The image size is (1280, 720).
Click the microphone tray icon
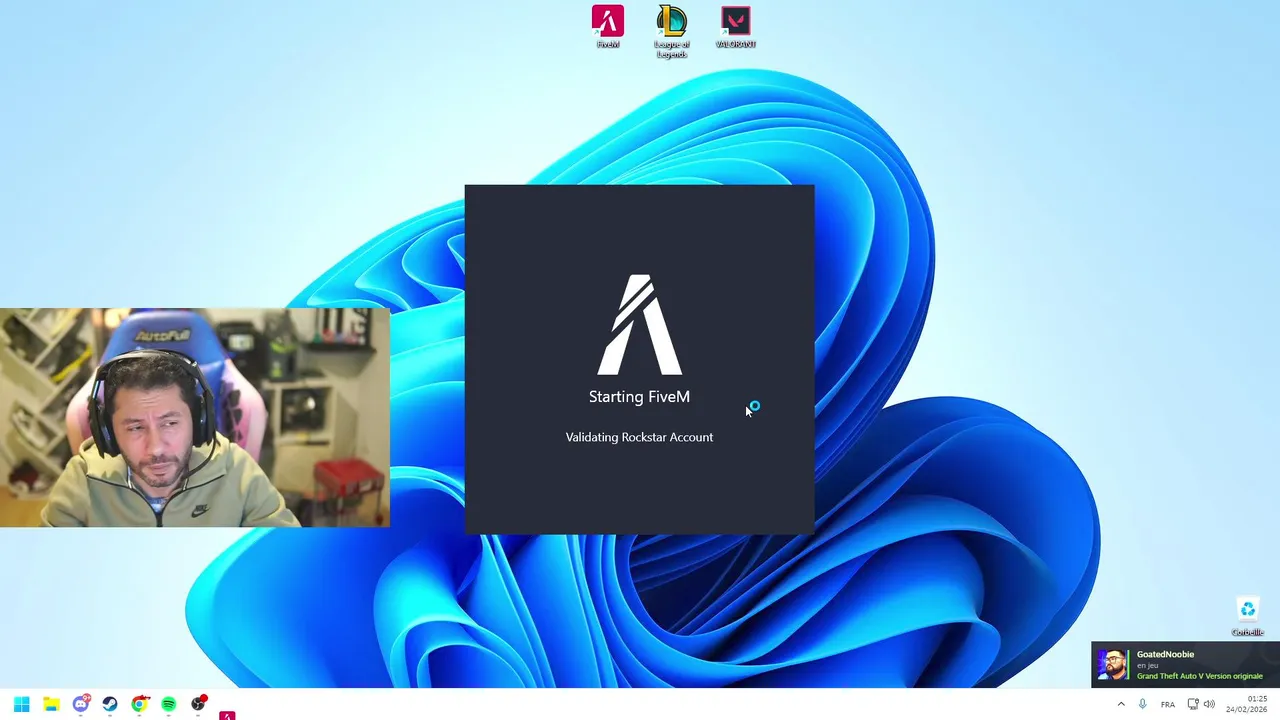[x=1143, y=704]
